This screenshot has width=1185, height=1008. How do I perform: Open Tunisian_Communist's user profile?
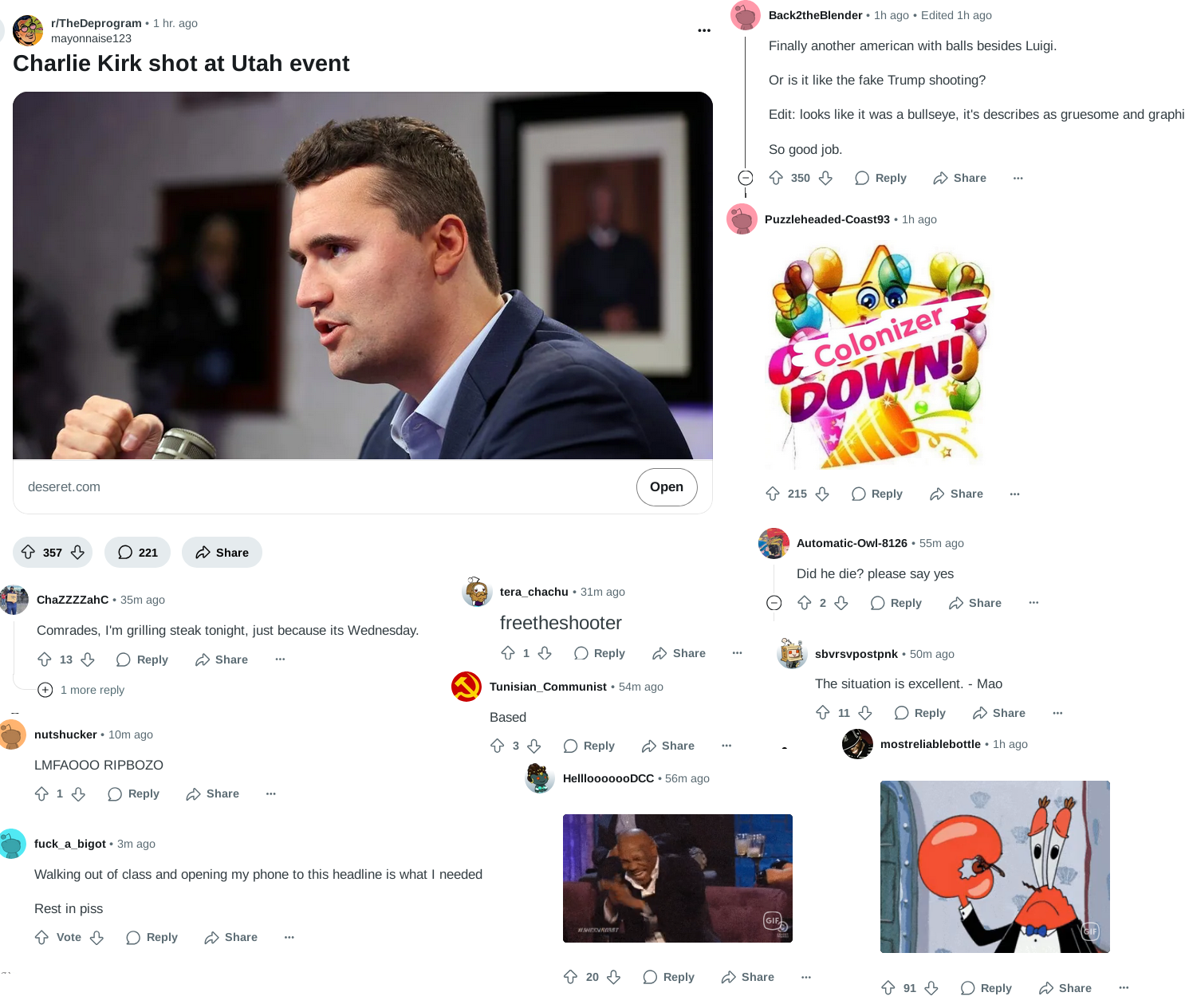(548, 687)
